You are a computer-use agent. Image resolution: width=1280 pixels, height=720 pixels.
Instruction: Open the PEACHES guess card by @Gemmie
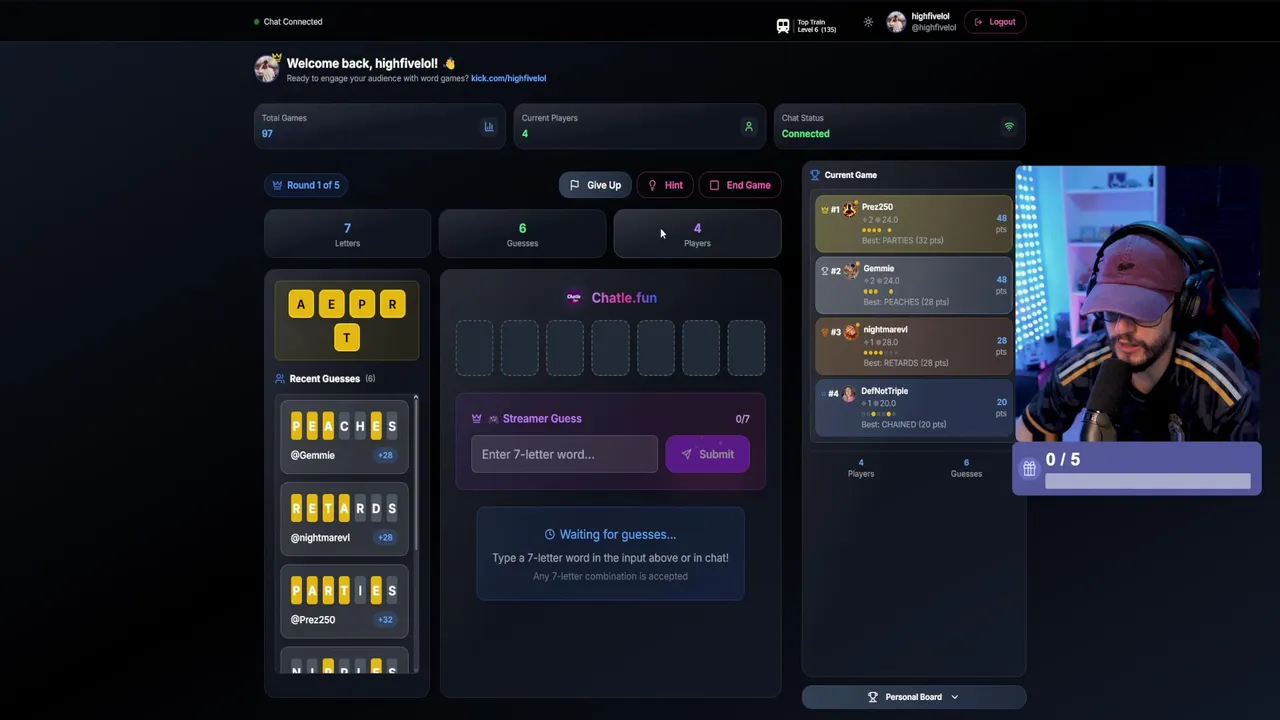pos(344,435)
